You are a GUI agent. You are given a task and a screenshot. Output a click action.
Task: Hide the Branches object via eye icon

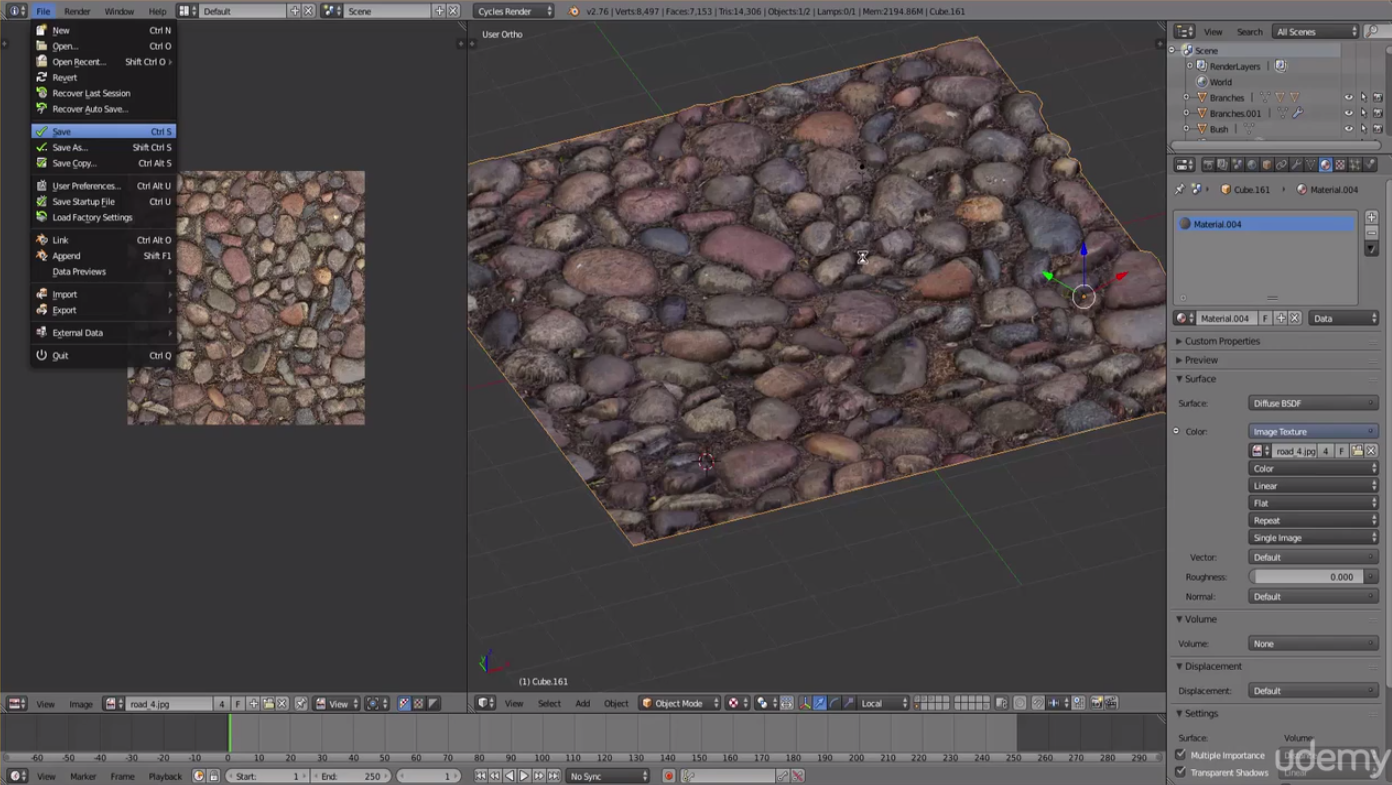tap(1348, 98)
